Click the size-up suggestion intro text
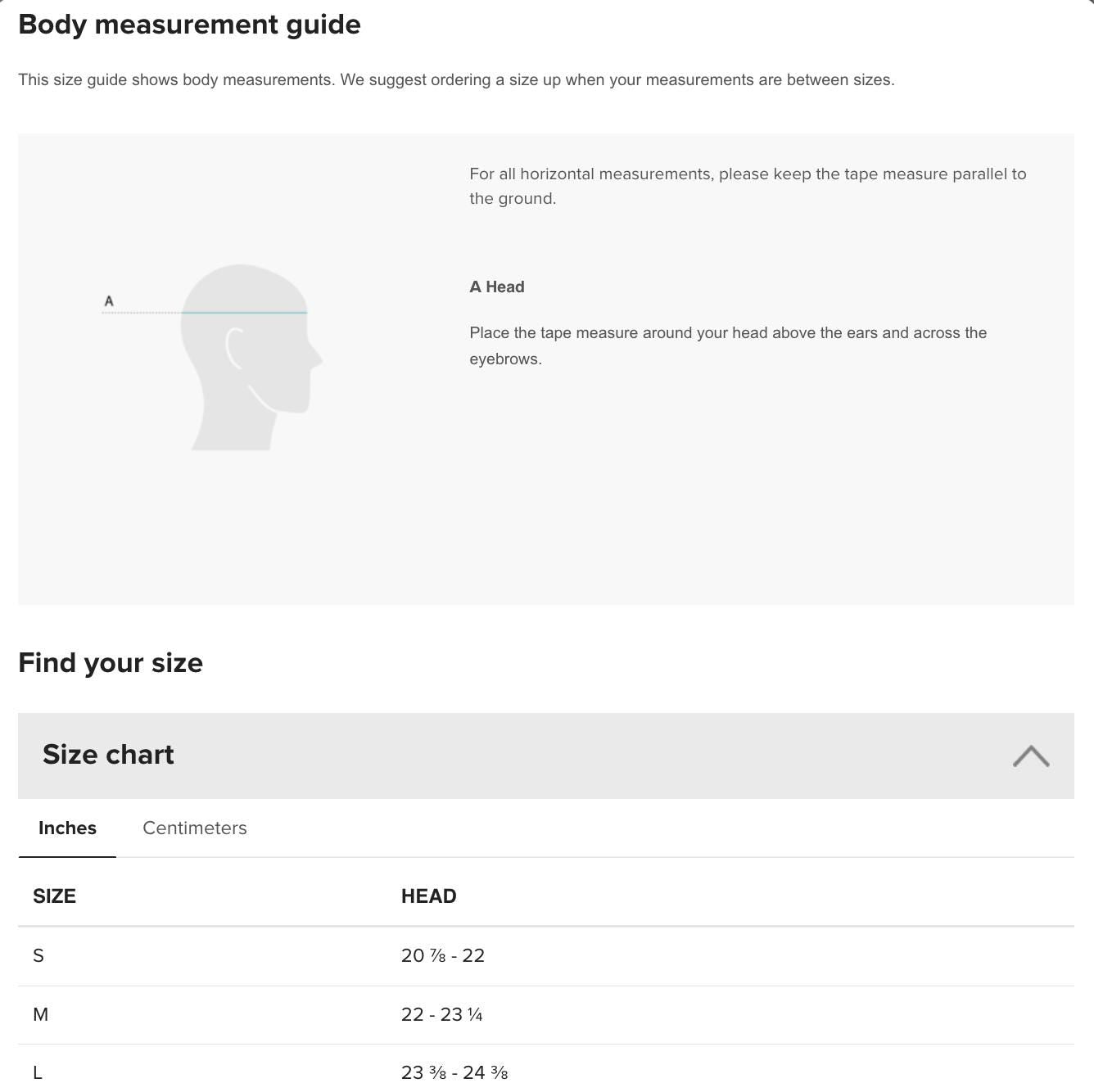This screenshot has height=1092, width=1094. [456, 79]
